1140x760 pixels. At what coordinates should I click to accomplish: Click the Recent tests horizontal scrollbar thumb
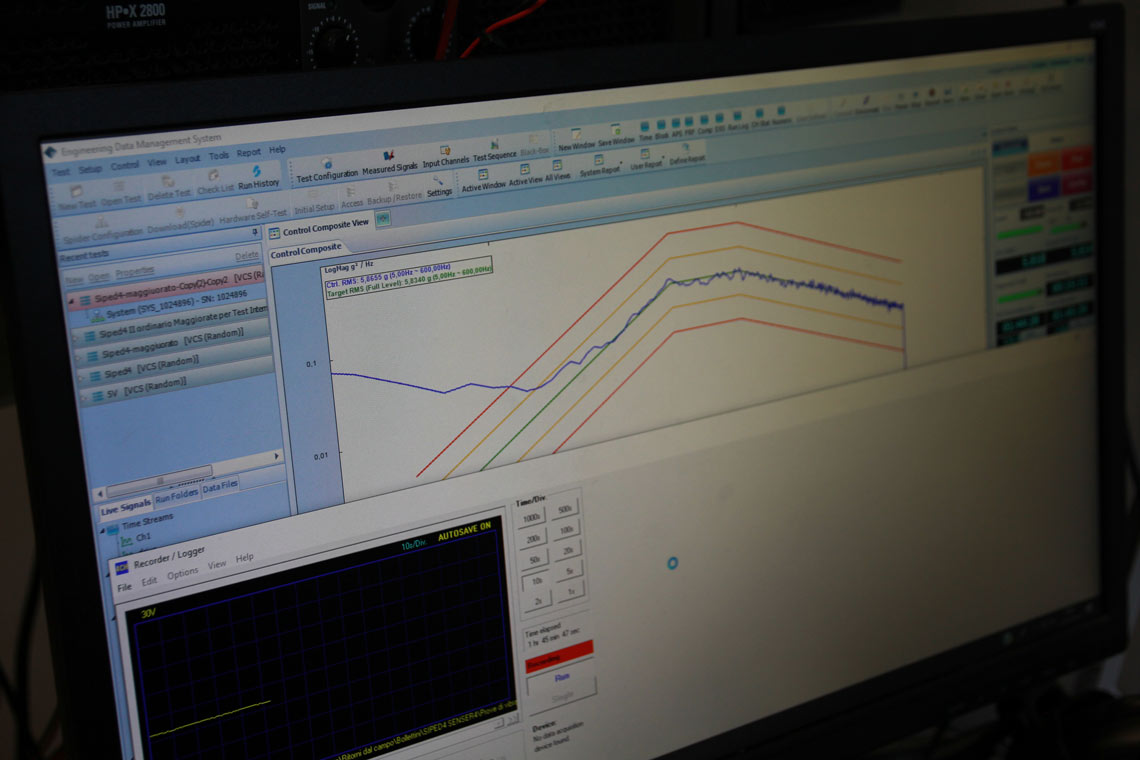tap(160, 481)
